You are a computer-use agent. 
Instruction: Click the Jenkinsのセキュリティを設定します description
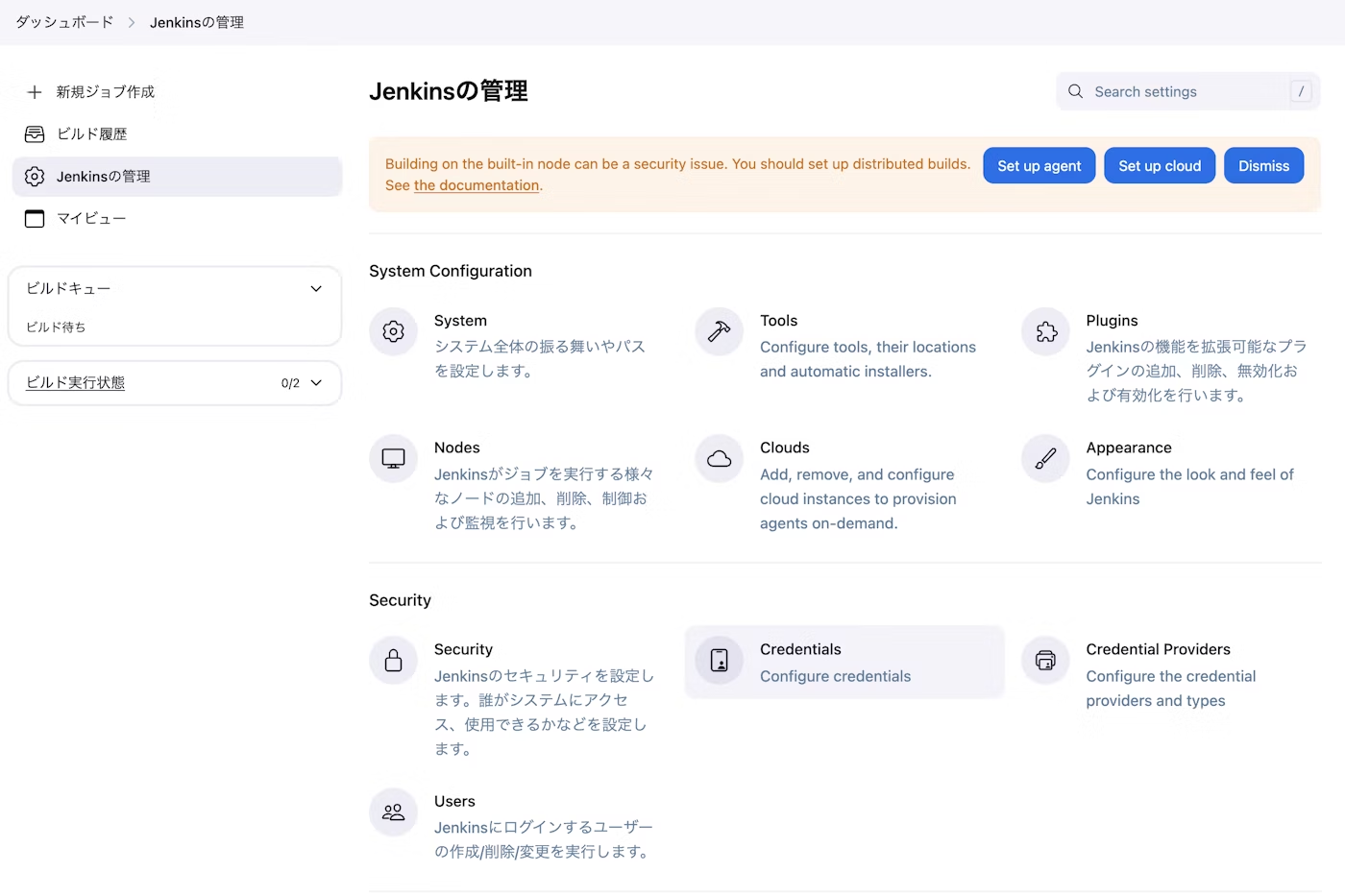(544, 713)
